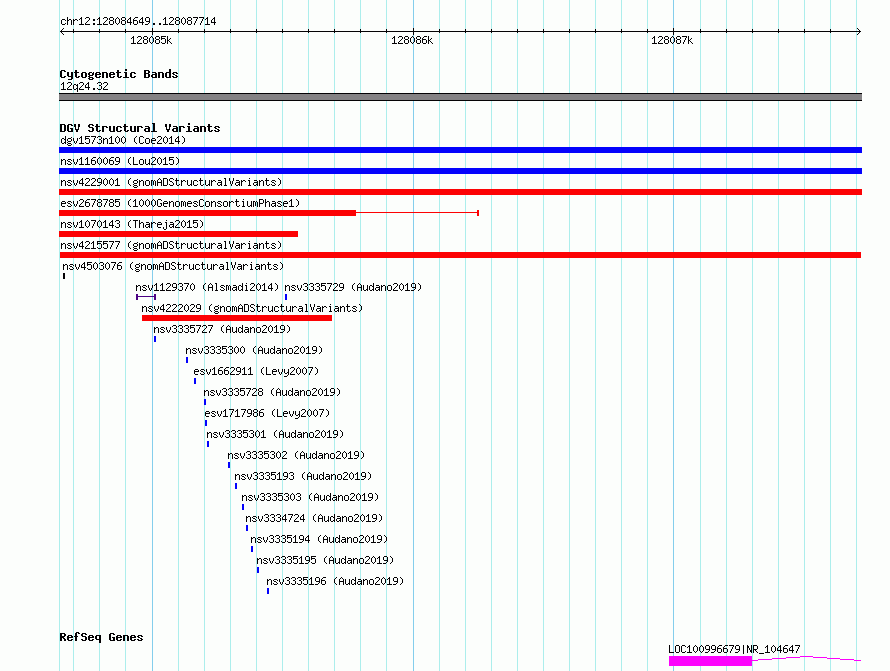Select the nsv3335195 (Audano2019) label
Screen dimensions: 890x671
coord(325,560)
